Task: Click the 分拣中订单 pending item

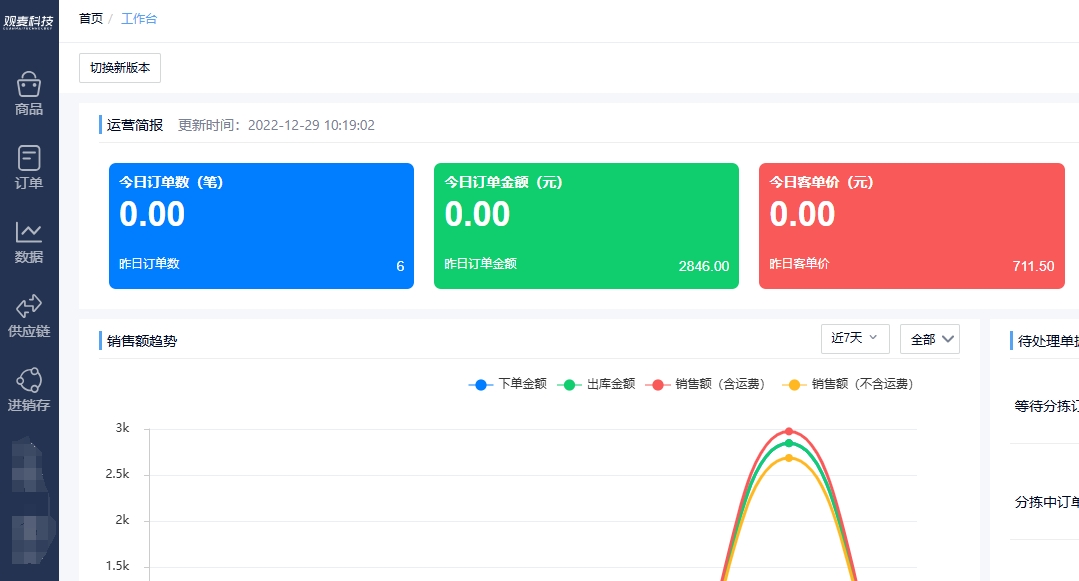Action: tap(1046, 502)
